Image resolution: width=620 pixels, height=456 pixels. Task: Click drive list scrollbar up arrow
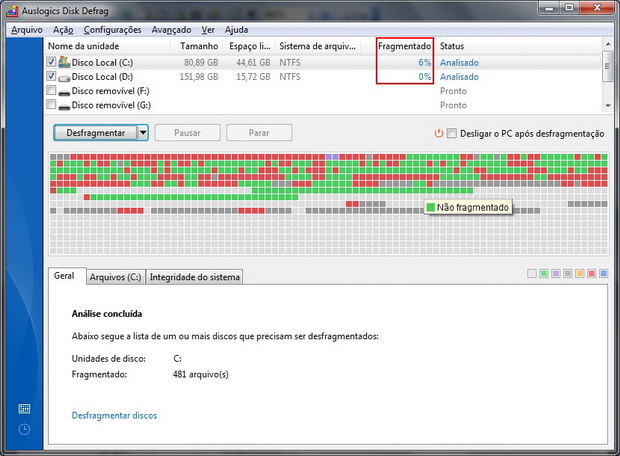click(x=608, y=44)
